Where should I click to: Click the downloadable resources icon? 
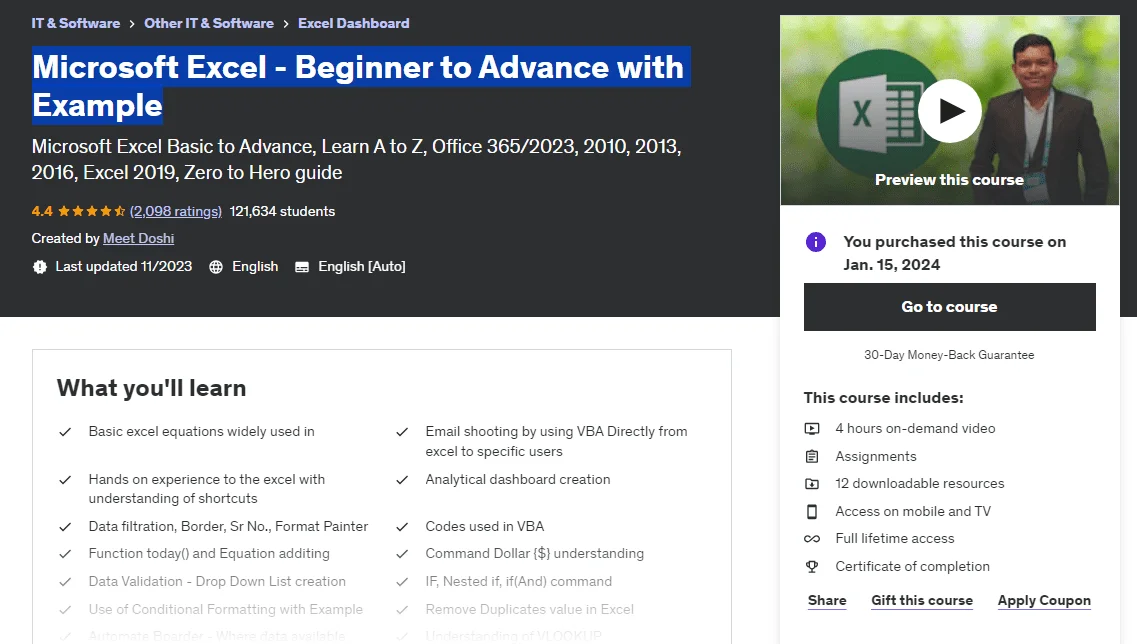812,484
